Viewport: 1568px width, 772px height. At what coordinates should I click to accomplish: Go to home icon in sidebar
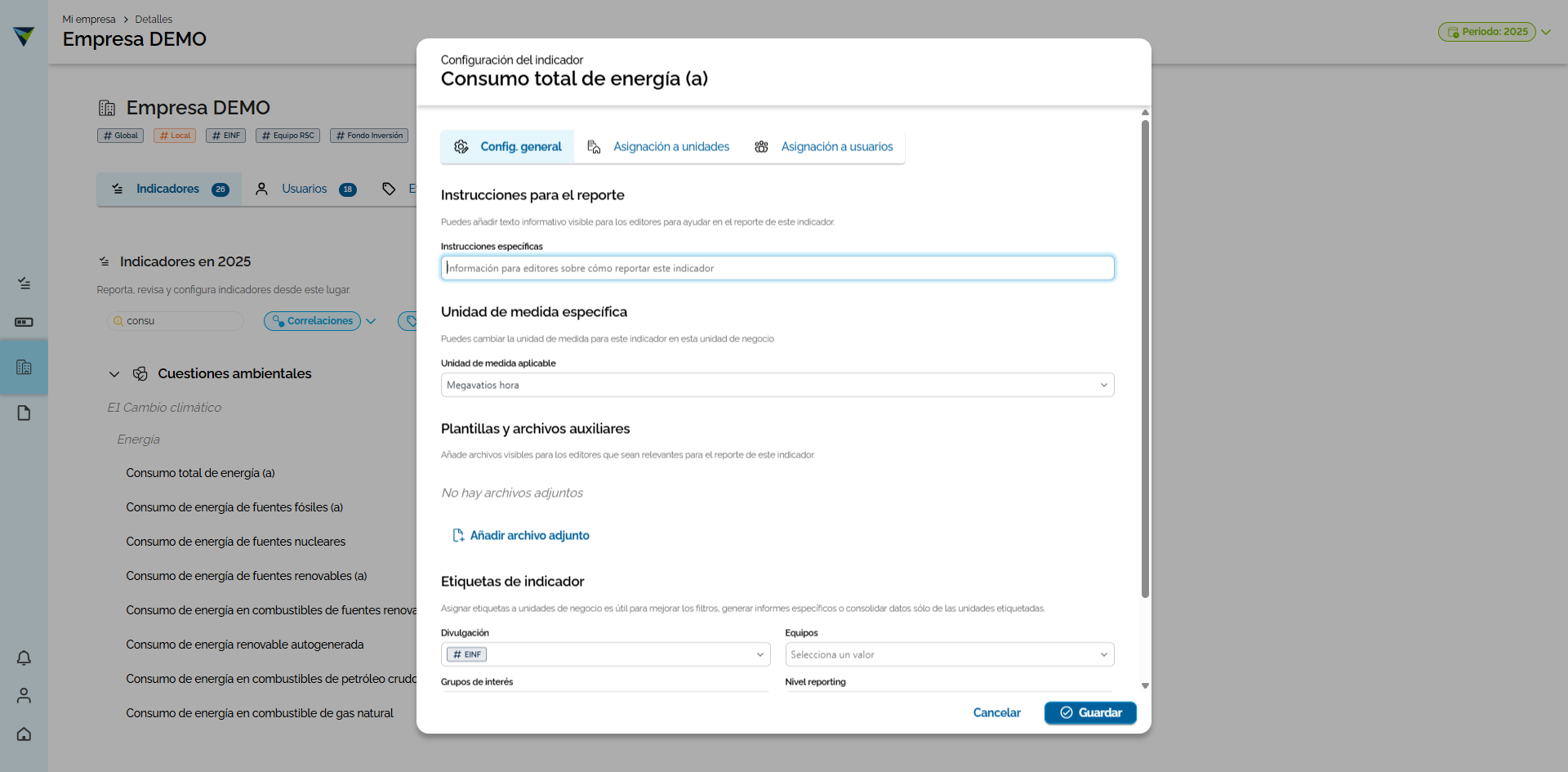[x=24, y=734]
